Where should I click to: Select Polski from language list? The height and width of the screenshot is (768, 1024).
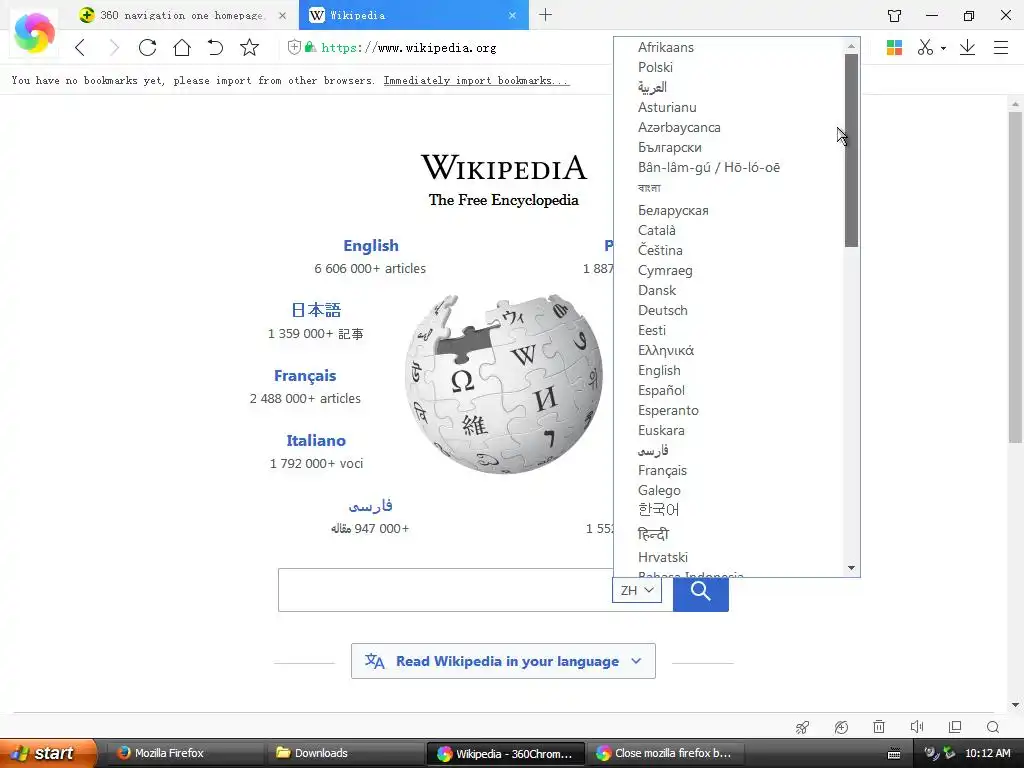click(655, 67)
